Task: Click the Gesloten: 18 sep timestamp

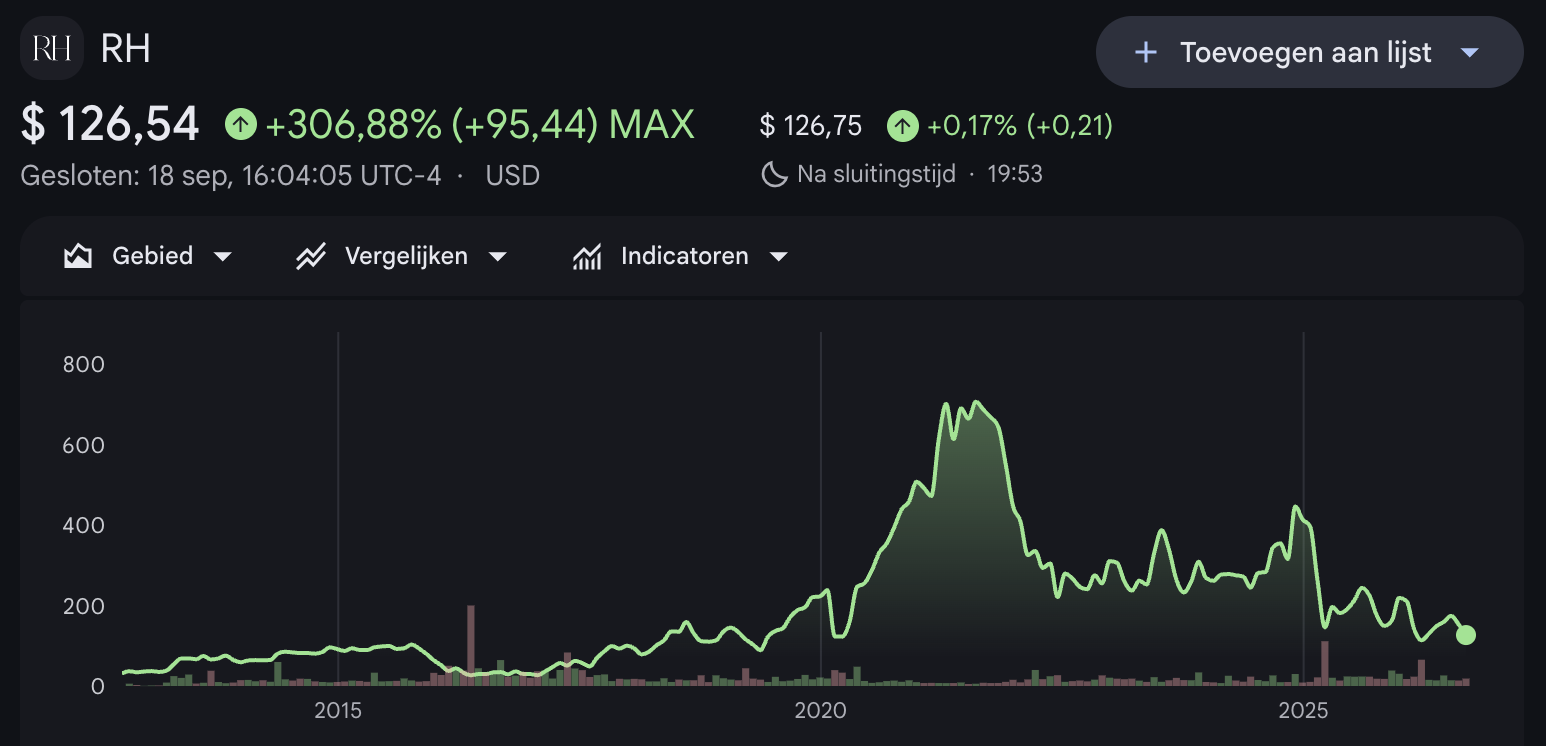Action: point(231,176)
